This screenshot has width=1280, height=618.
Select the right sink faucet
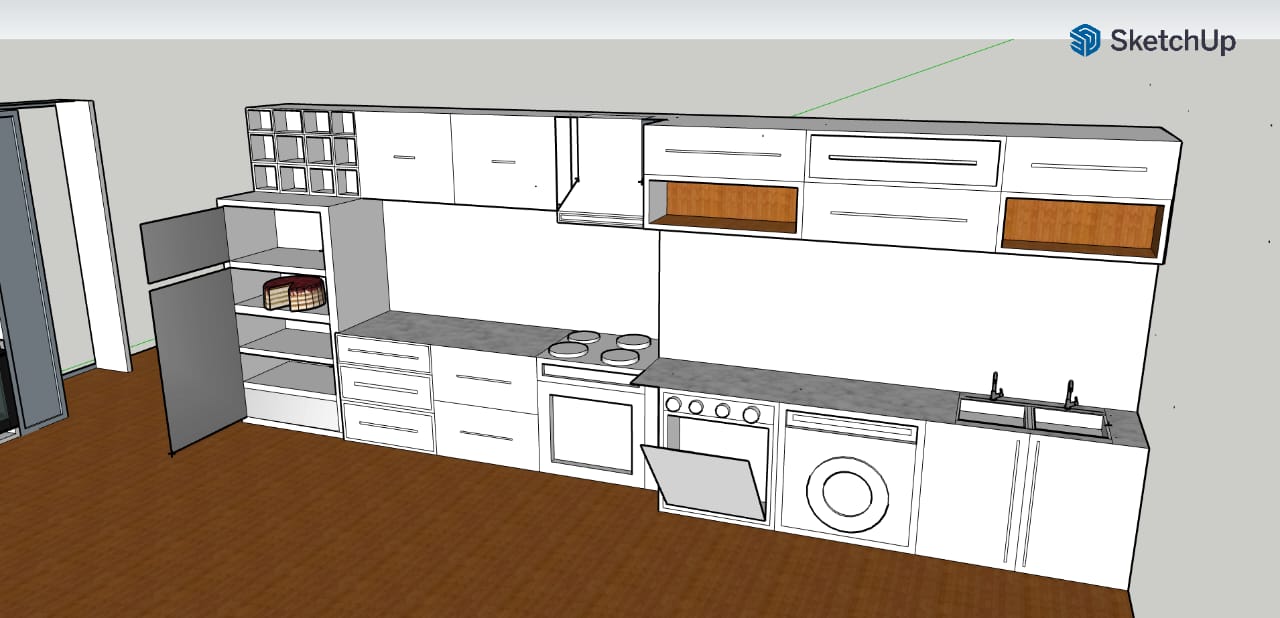(1070, 394)
